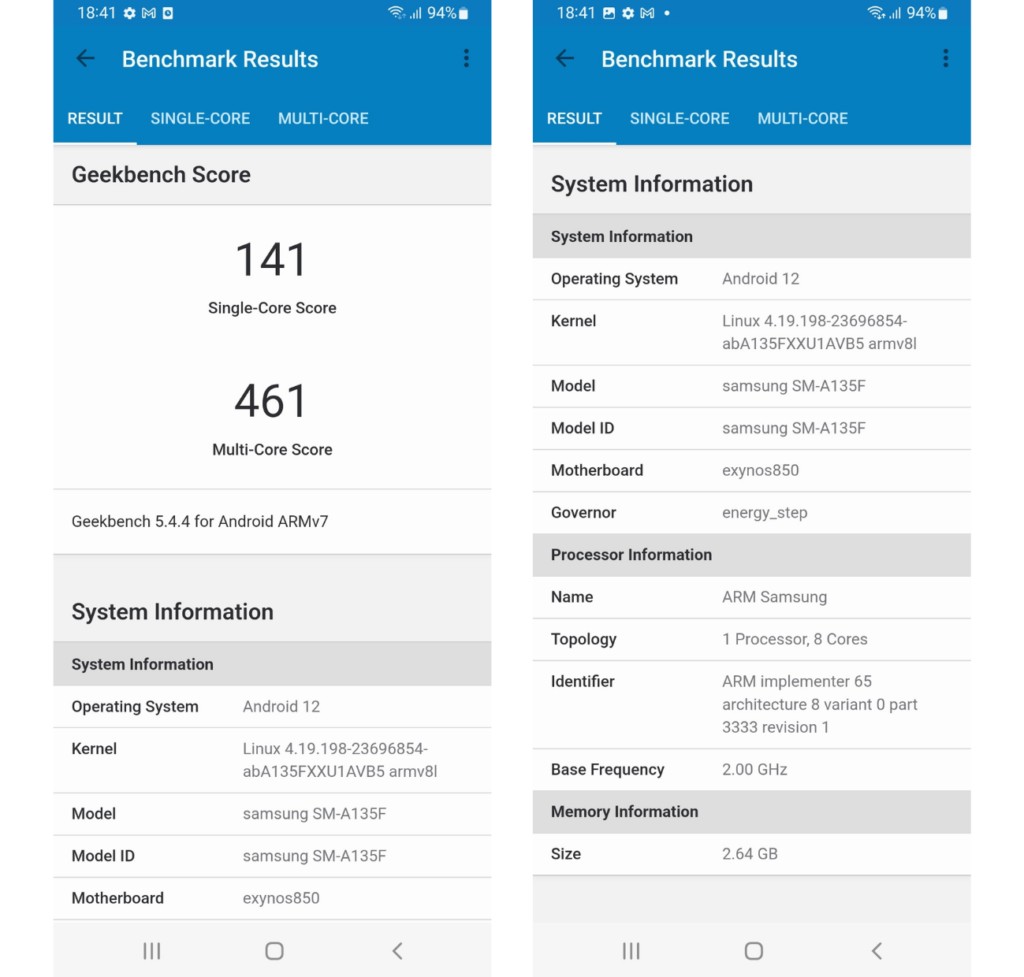Image resolution: width=1024 pixels, height=977 pixels.
Task: Tap Model row on right screen
Action: pos(752,386)
